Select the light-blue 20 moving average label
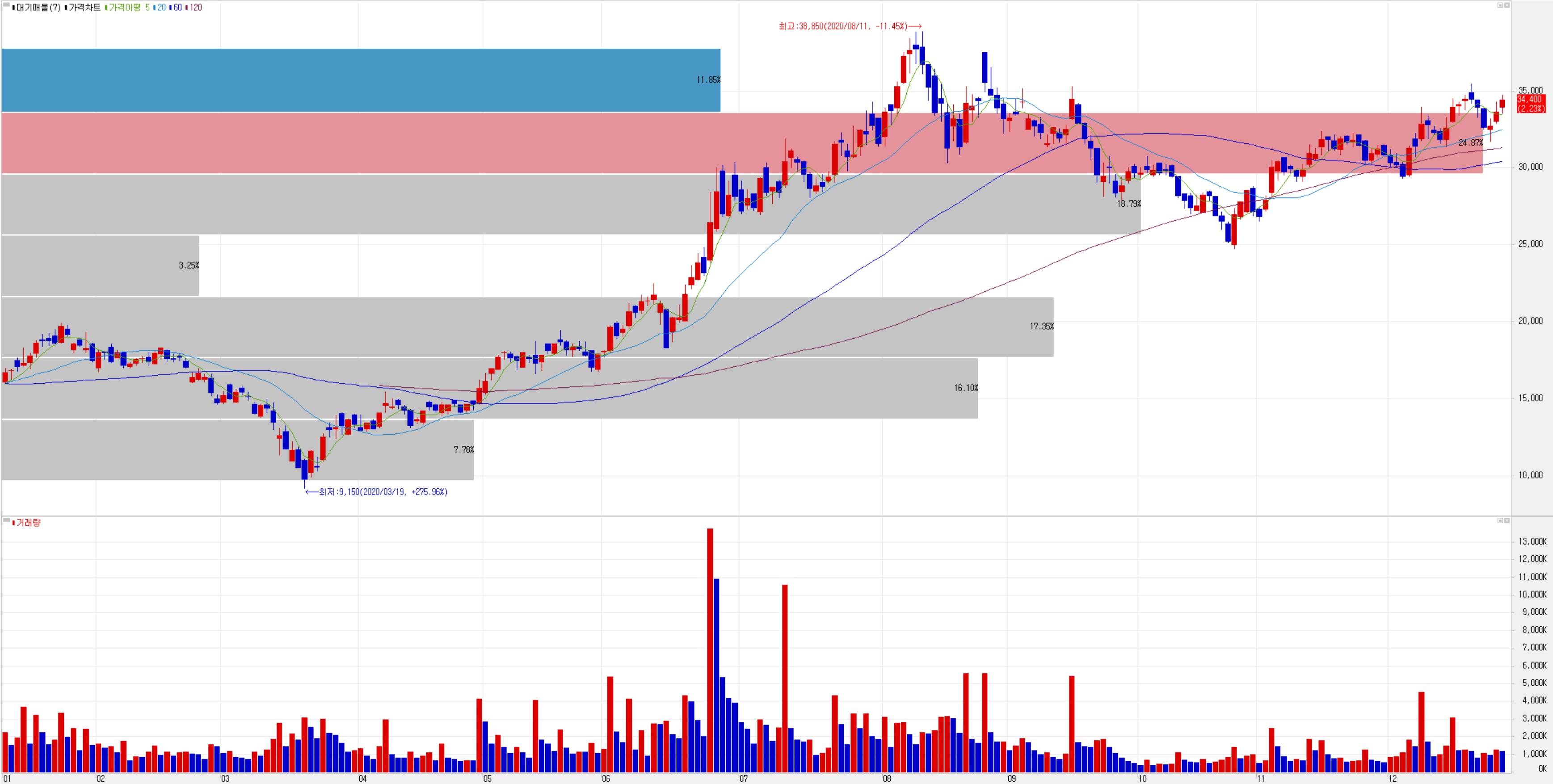Viewport: 1553px width, 784px height. [x=161, y=7]
